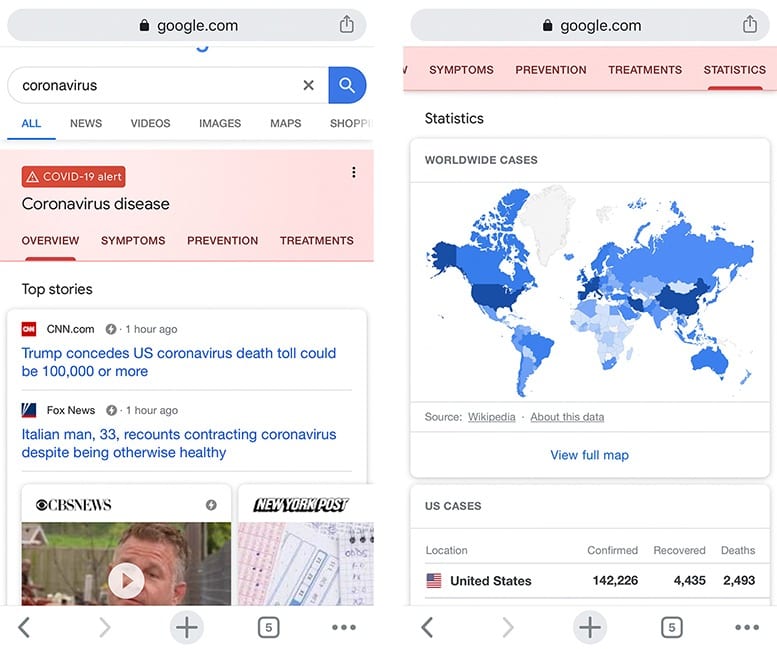
Task: Tap Confirmed column header
Action: (612, 550)
